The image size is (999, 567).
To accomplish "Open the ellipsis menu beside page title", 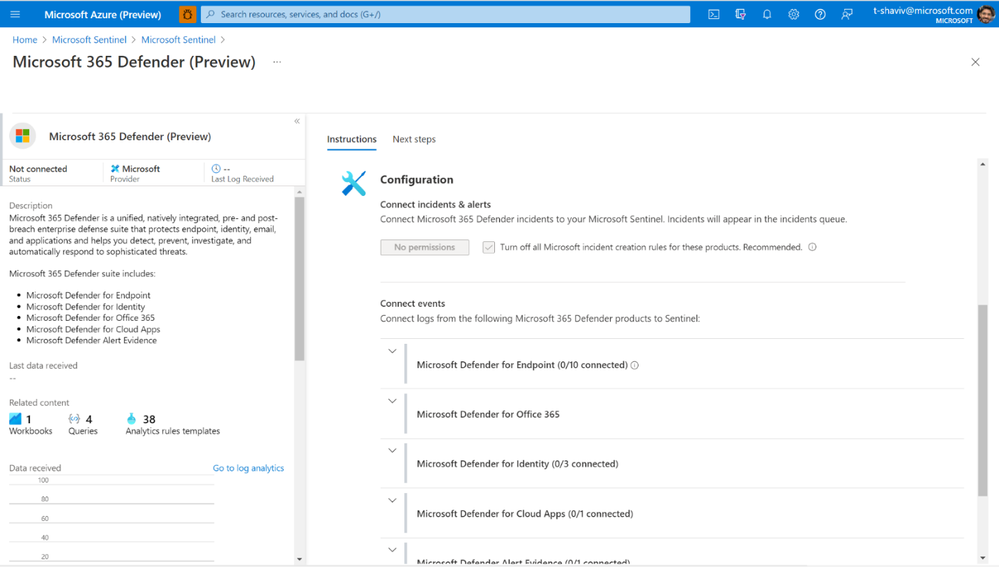I will 277,62.
